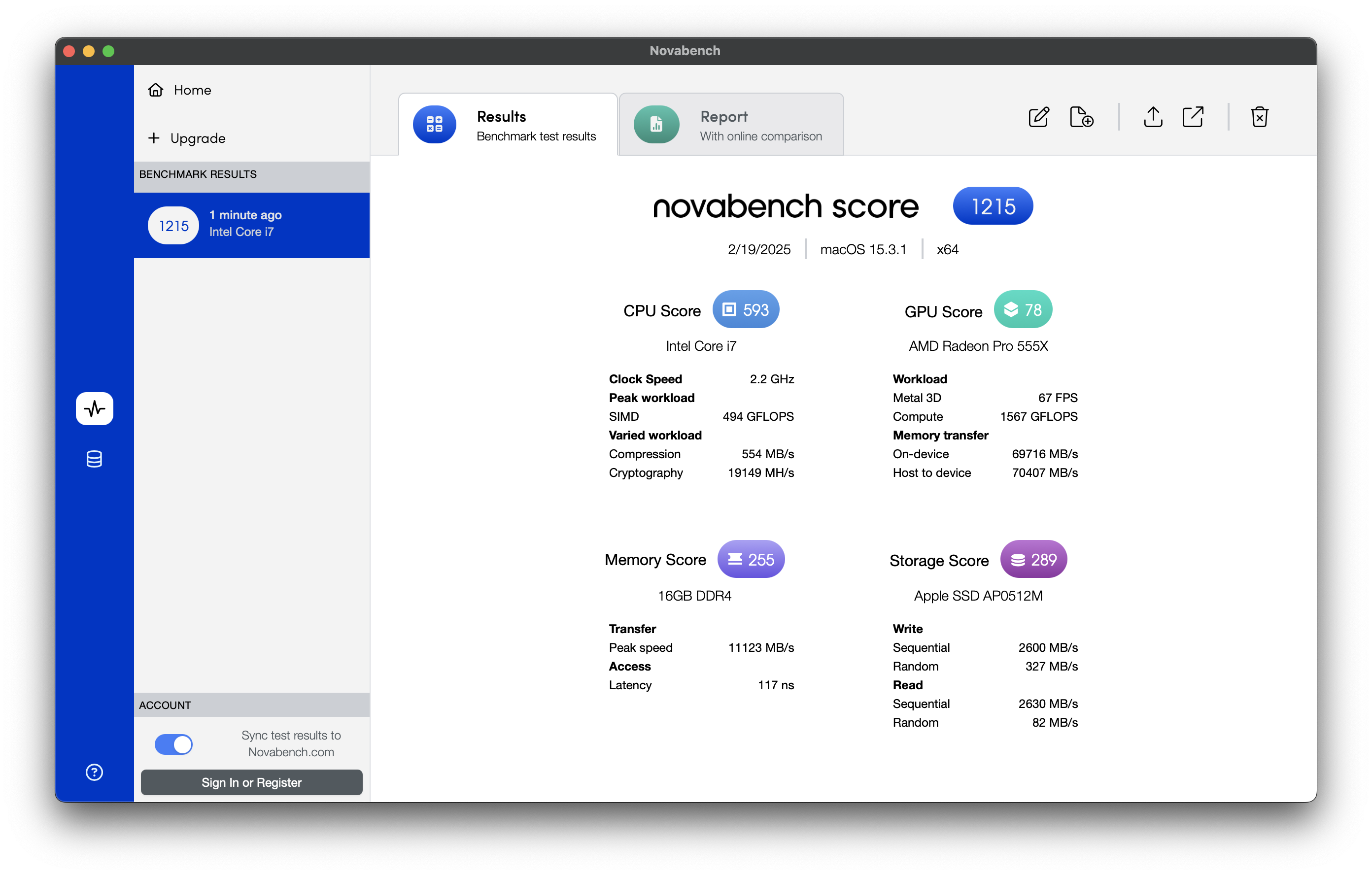Select the Results tab
The width and height of the screenshot is (1372, 875).
click(x=507, y=125)
